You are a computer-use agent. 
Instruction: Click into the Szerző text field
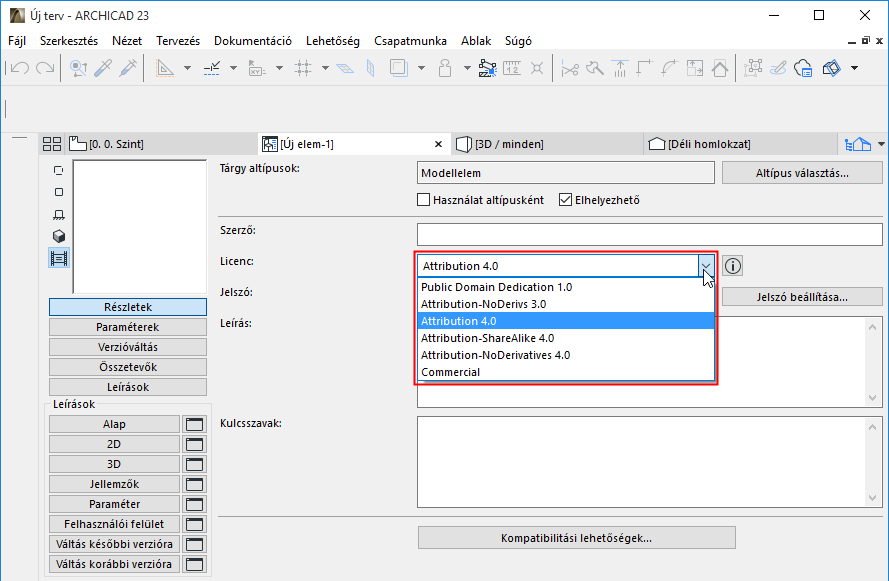(650, 234)
